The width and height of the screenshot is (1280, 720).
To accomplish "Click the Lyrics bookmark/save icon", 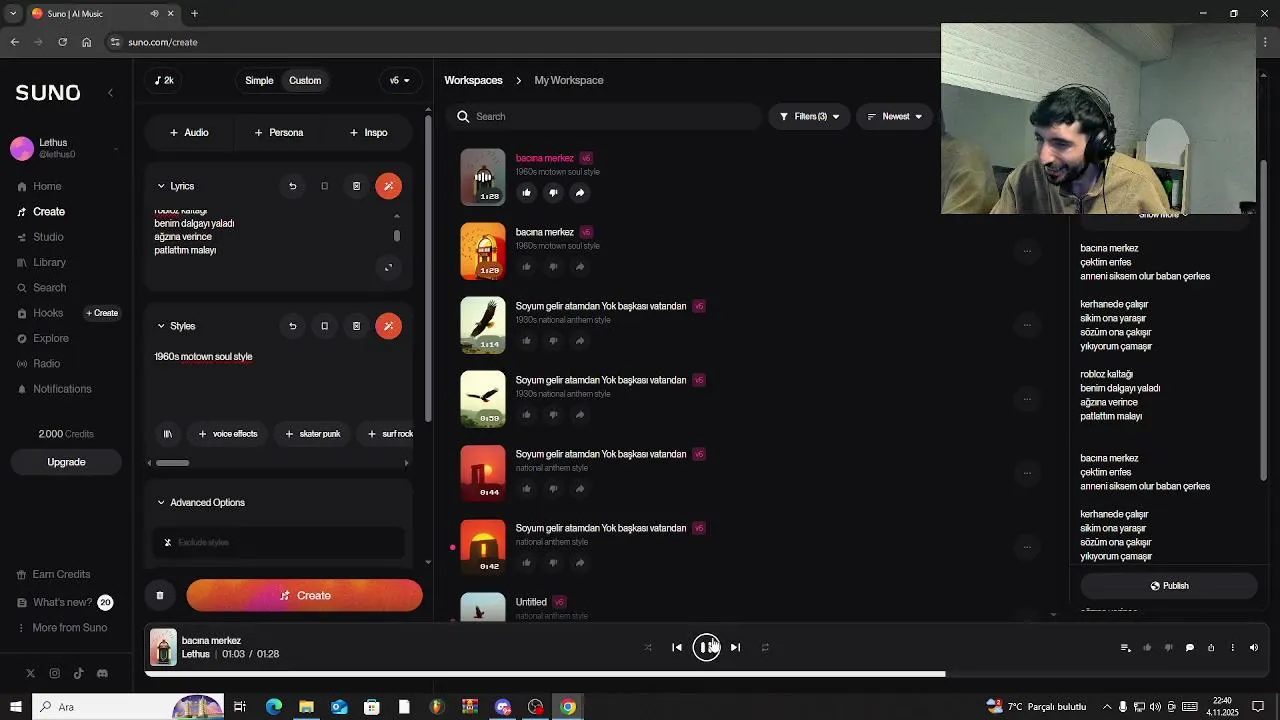I will (324, 186).
